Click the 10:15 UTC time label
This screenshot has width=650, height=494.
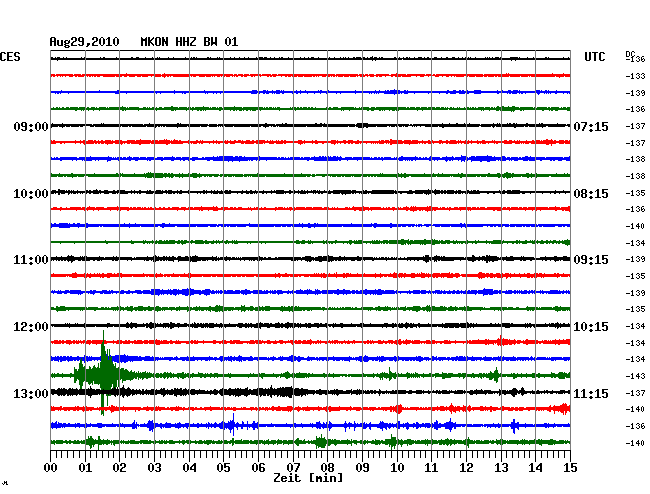[x=591, y=327]
